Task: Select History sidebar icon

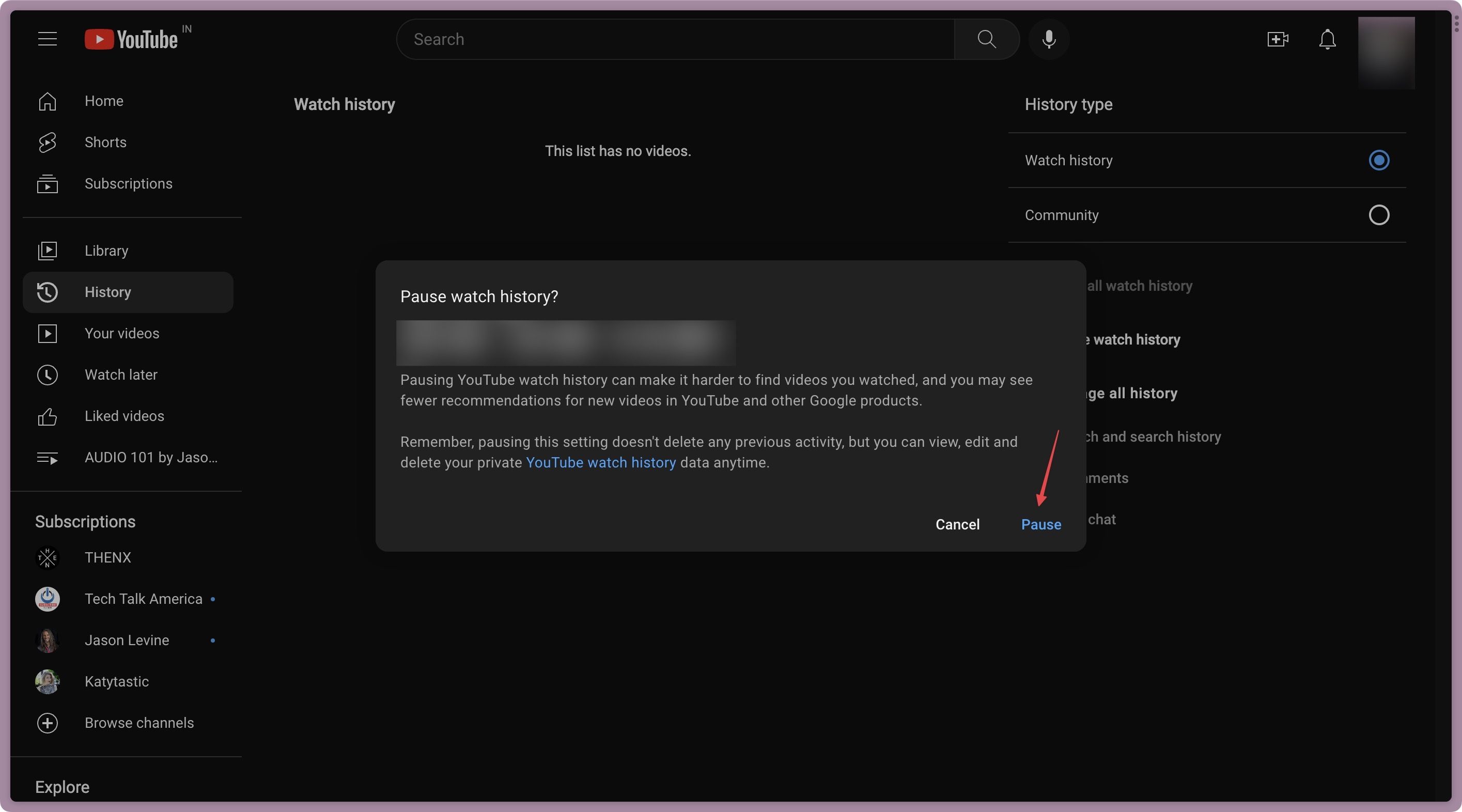Action: pyautogui.click(x=47, y=292)
